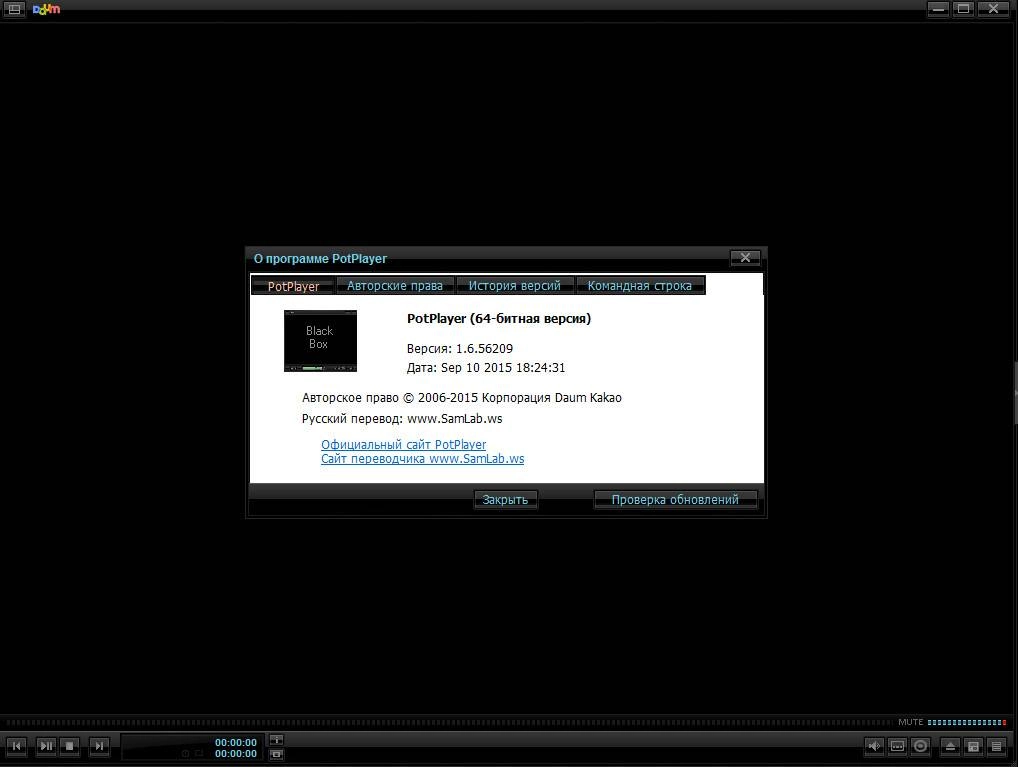Adjust the volume level bar

tap(967, 722)
